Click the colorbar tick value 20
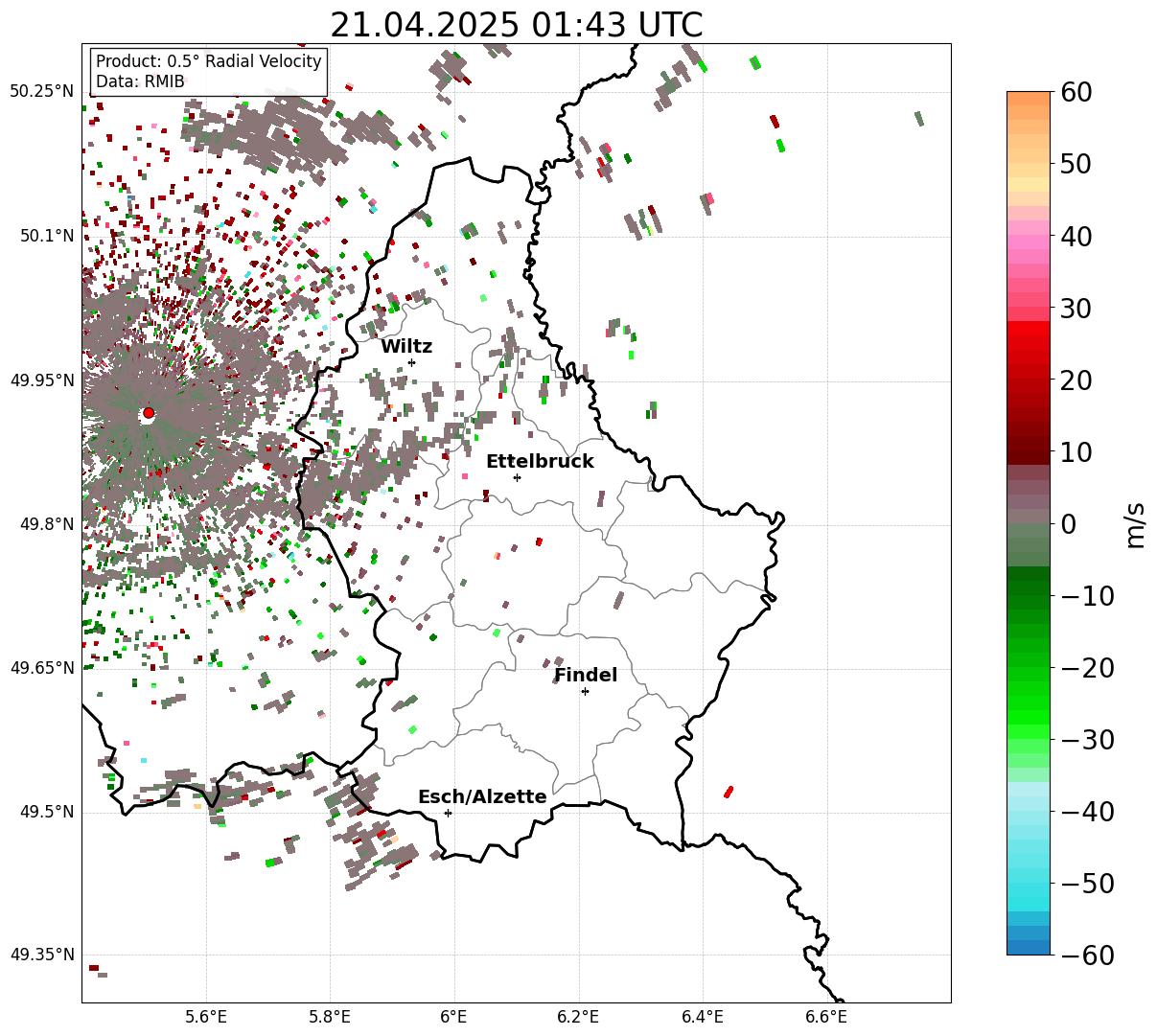 coord(1076,380)
